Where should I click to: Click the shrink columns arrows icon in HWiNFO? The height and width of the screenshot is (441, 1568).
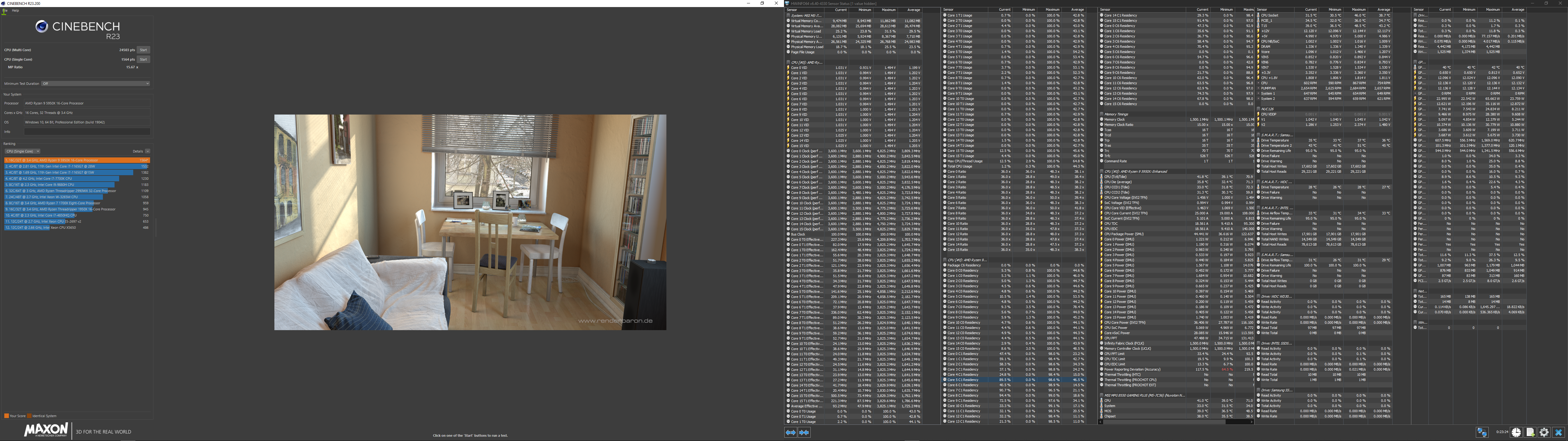[x=804, y=432]
